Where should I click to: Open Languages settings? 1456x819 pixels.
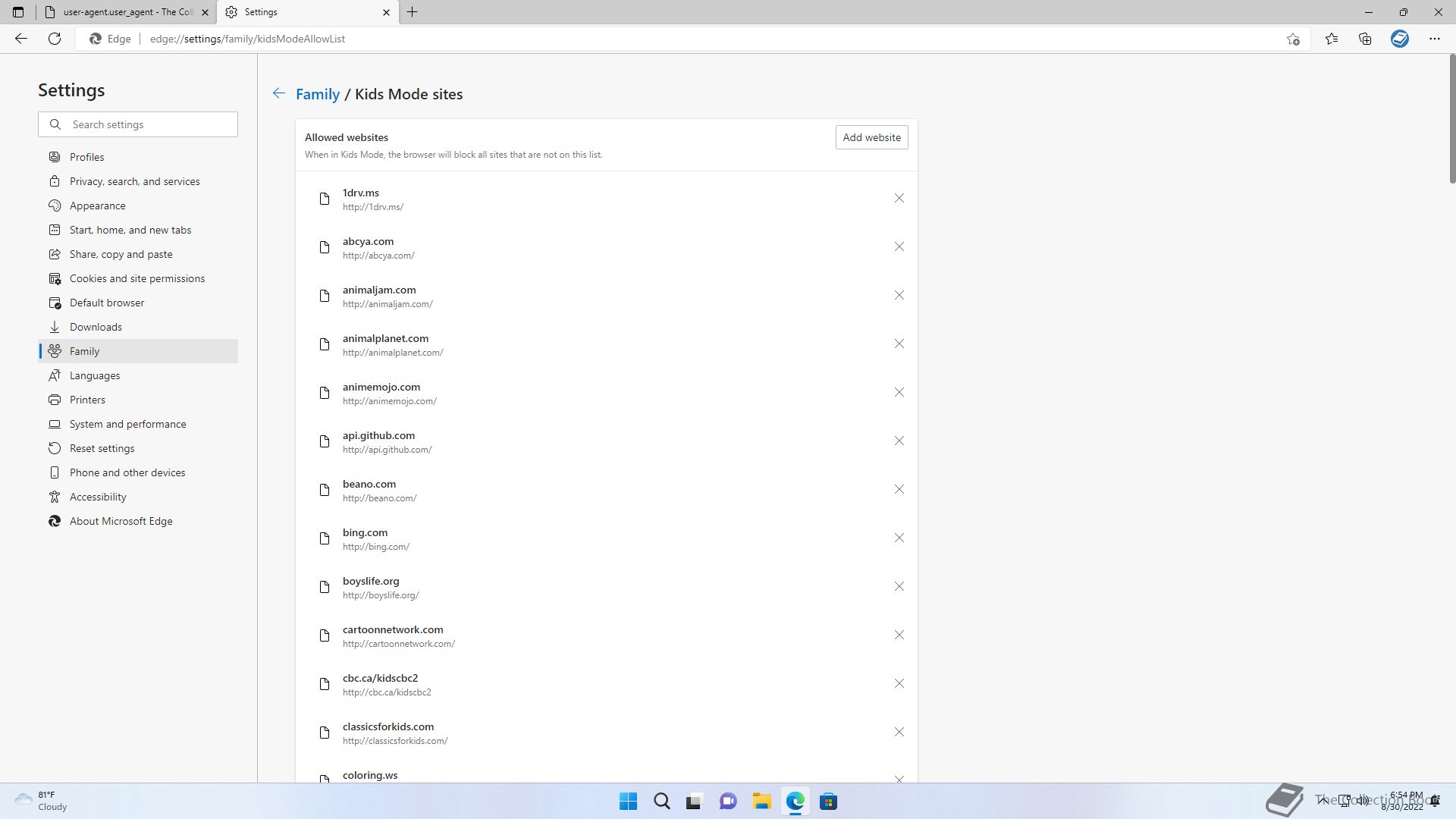138,375
